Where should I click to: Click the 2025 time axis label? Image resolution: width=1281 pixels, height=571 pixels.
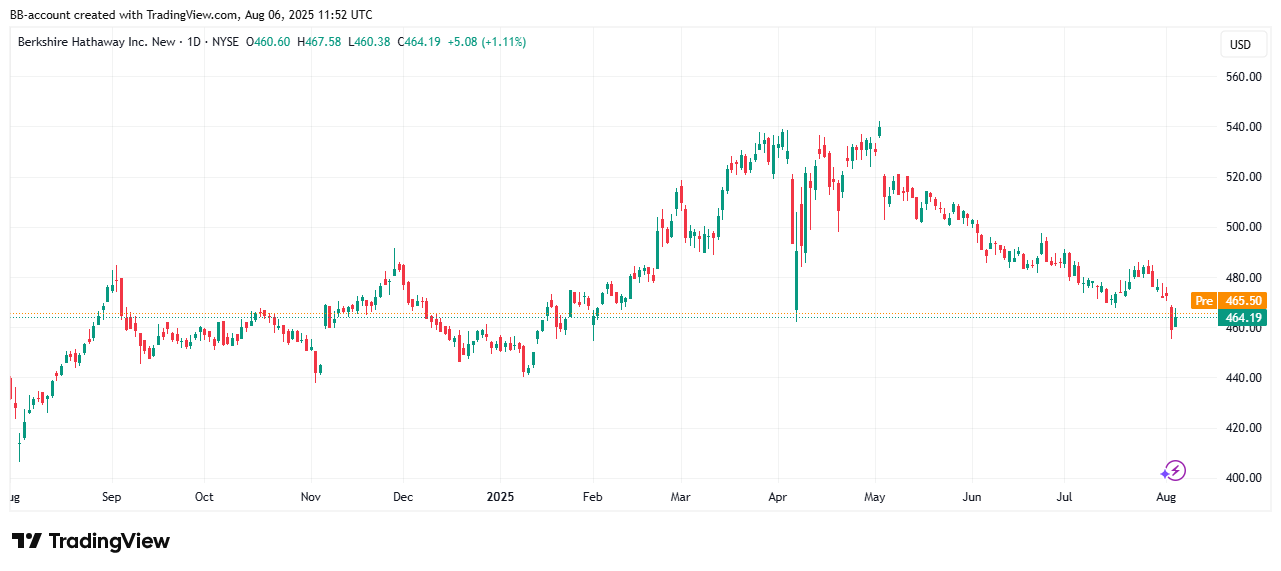click(x=500, y=496)
